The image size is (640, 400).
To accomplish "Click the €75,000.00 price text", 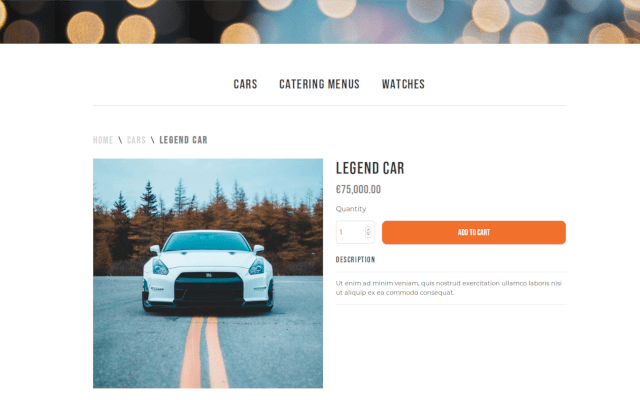I will [x=358, y=189].
